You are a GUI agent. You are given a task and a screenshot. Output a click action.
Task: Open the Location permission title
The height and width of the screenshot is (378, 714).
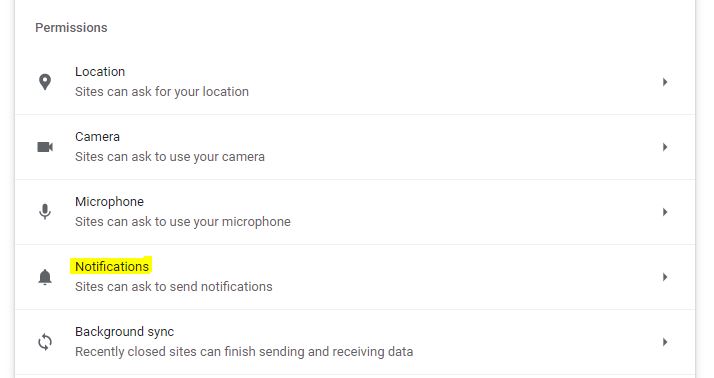100,72
